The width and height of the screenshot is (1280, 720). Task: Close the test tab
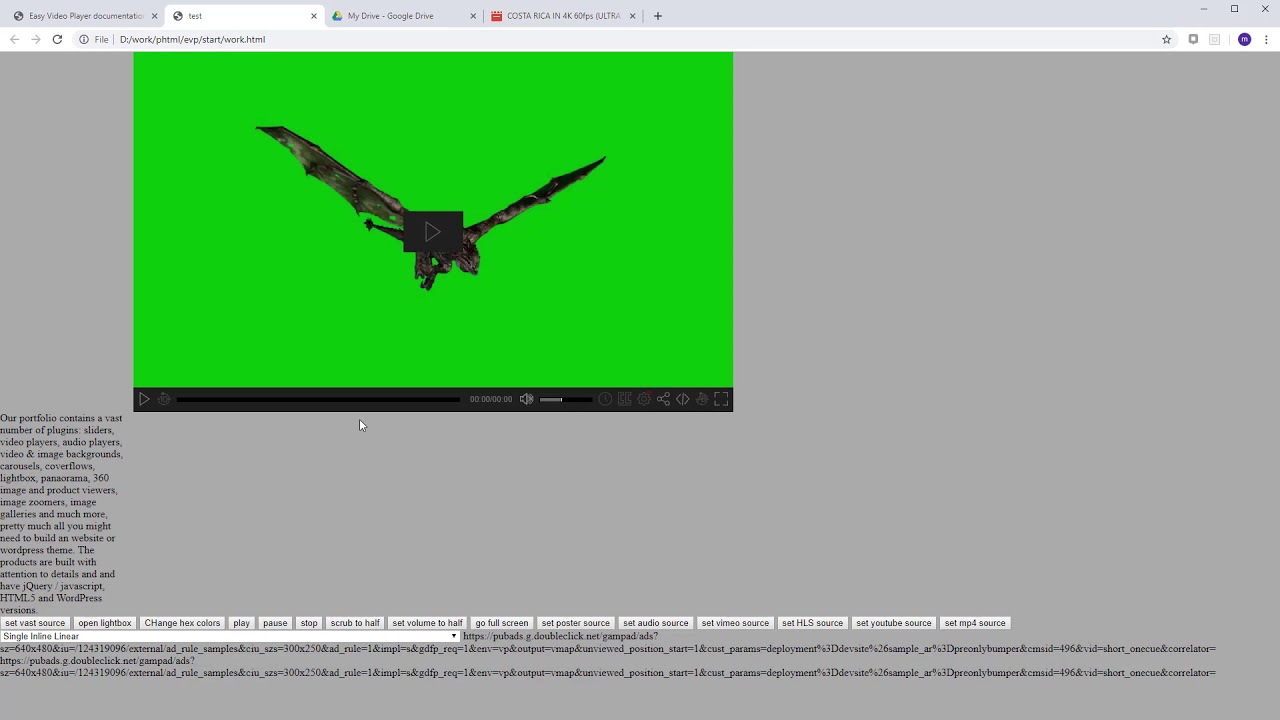click(314, 16)
